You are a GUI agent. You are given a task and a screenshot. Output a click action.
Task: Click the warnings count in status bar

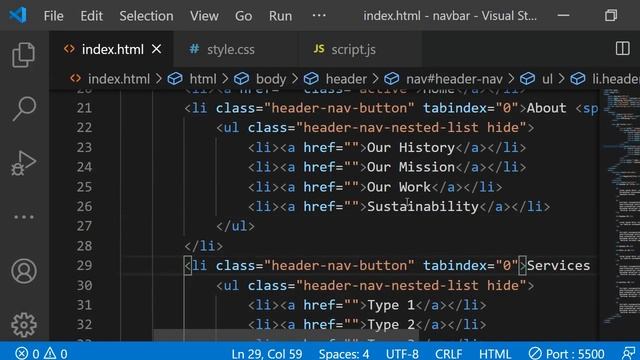click(56, 353)
